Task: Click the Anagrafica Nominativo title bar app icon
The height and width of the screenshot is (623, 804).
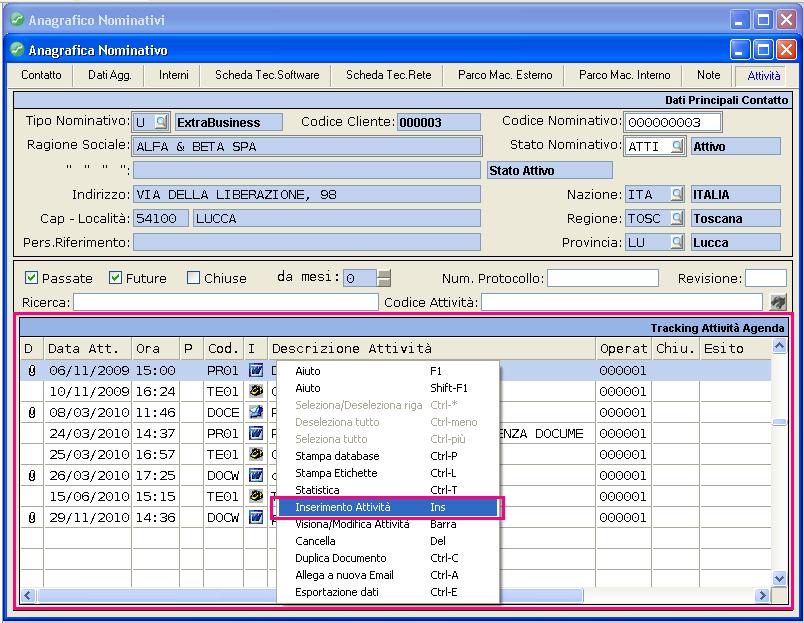Action: 17,49
